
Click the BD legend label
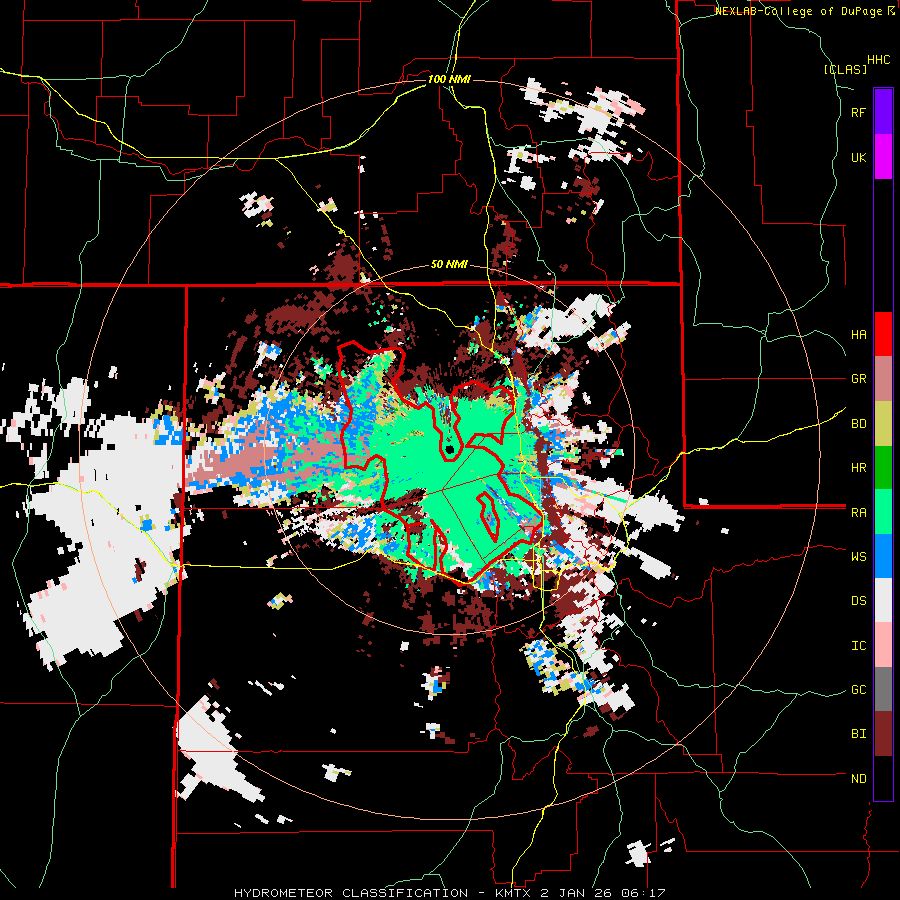tap(858, 424)
